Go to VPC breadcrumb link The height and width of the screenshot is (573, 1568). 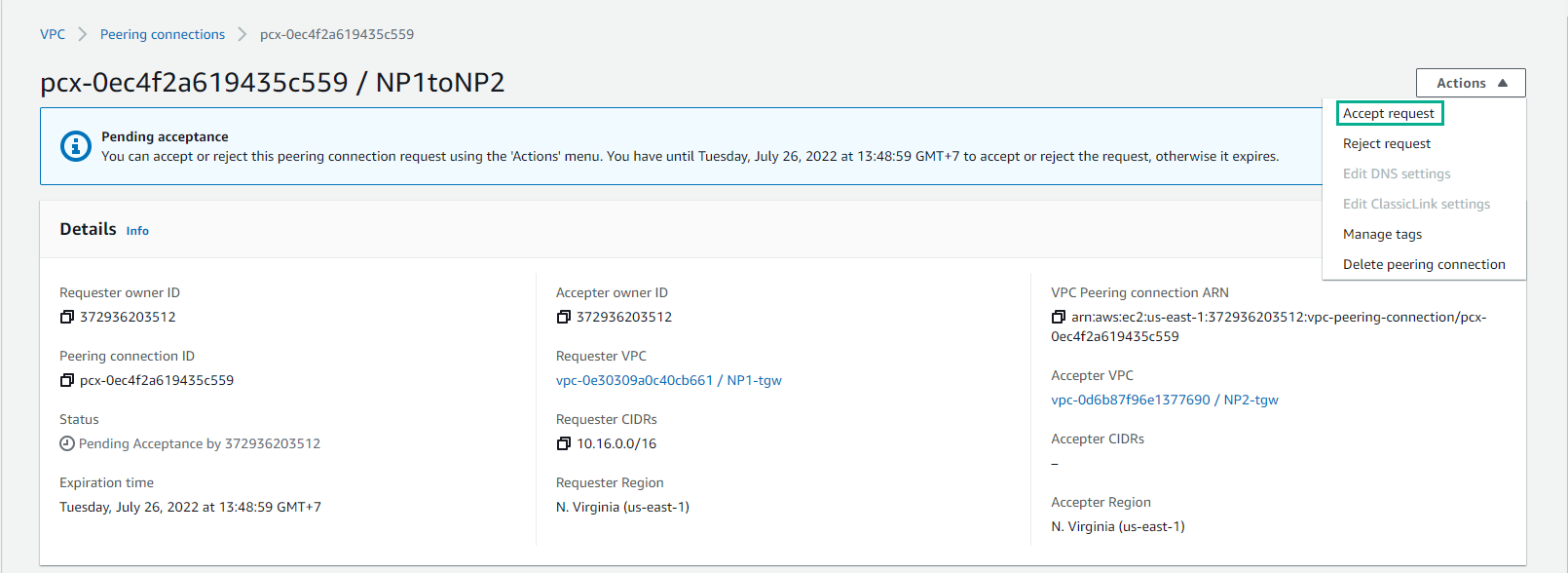pos(53,34)
